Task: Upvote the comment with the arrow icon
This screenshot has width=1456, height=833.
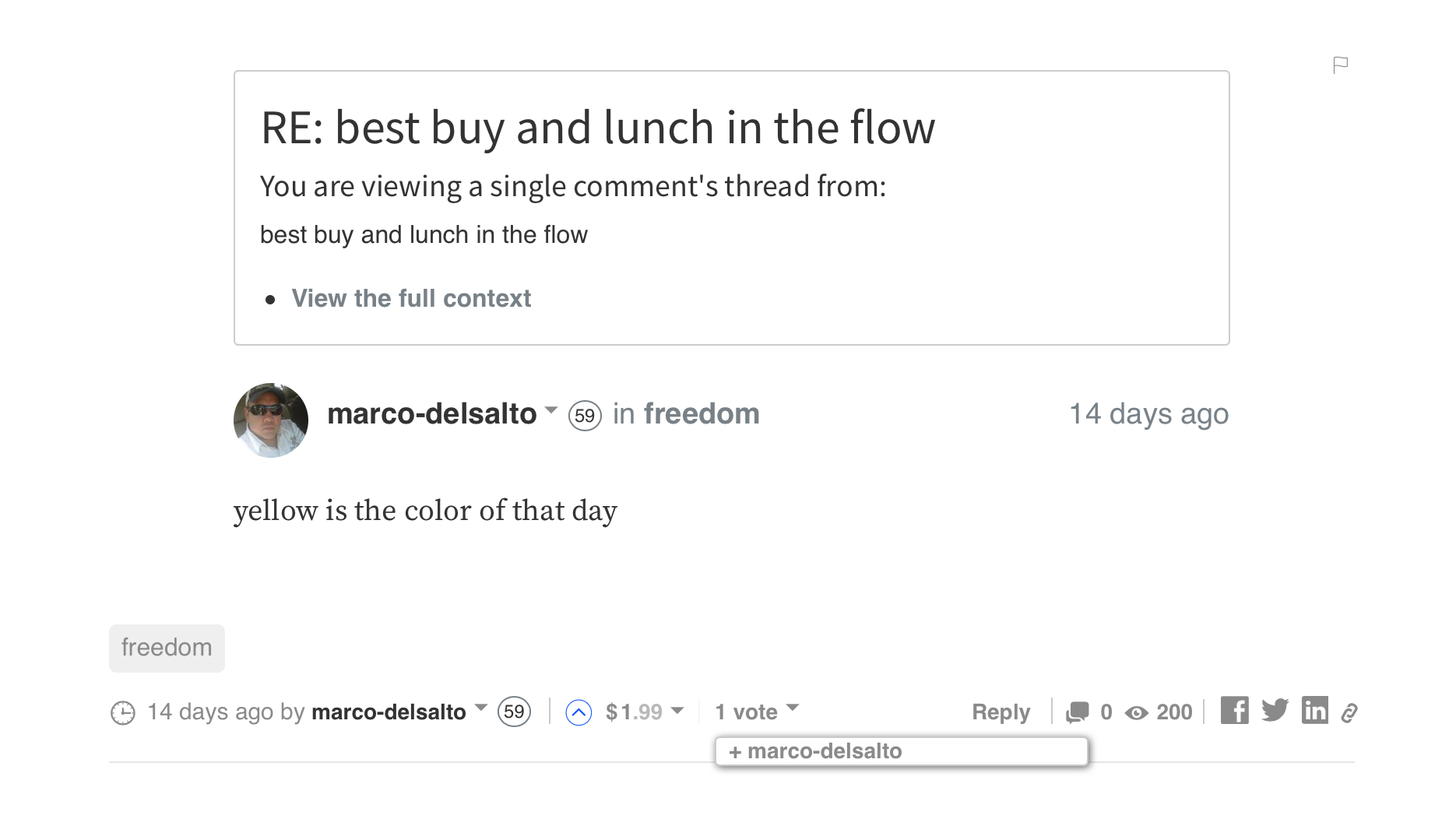Action: tap(579, 712)
